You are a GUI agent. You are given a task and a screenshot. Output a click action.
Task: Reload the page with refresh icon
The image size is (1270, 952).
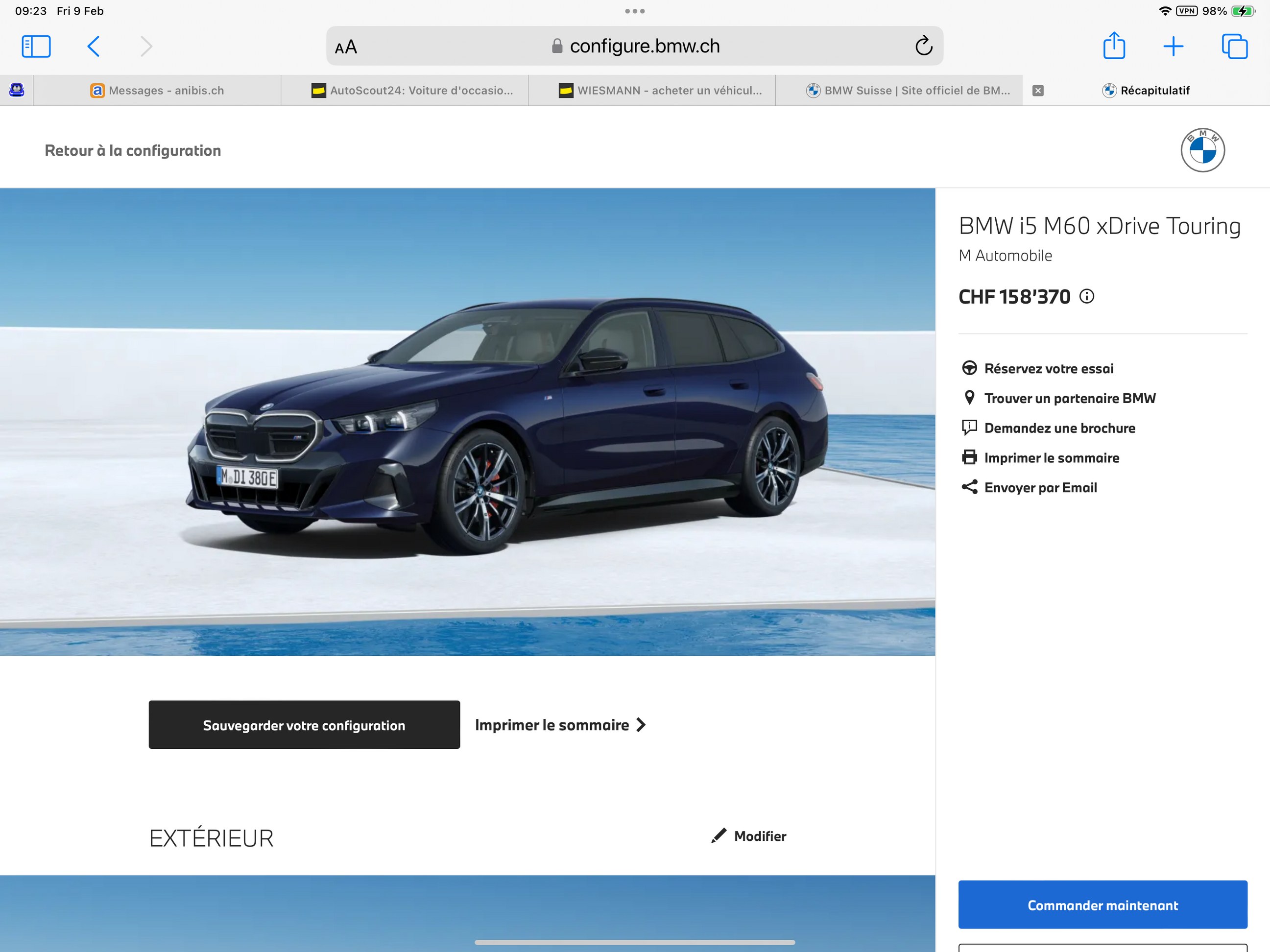coord(923,46)
